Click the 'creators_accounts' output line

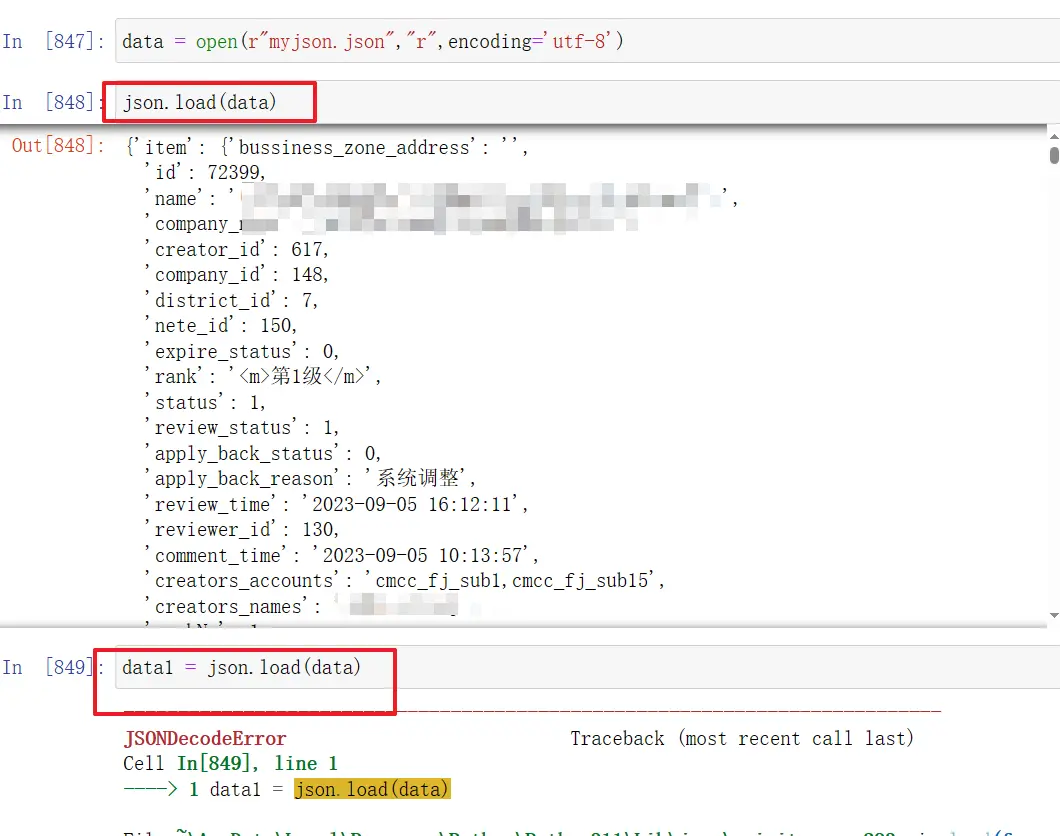pos(404,581)
